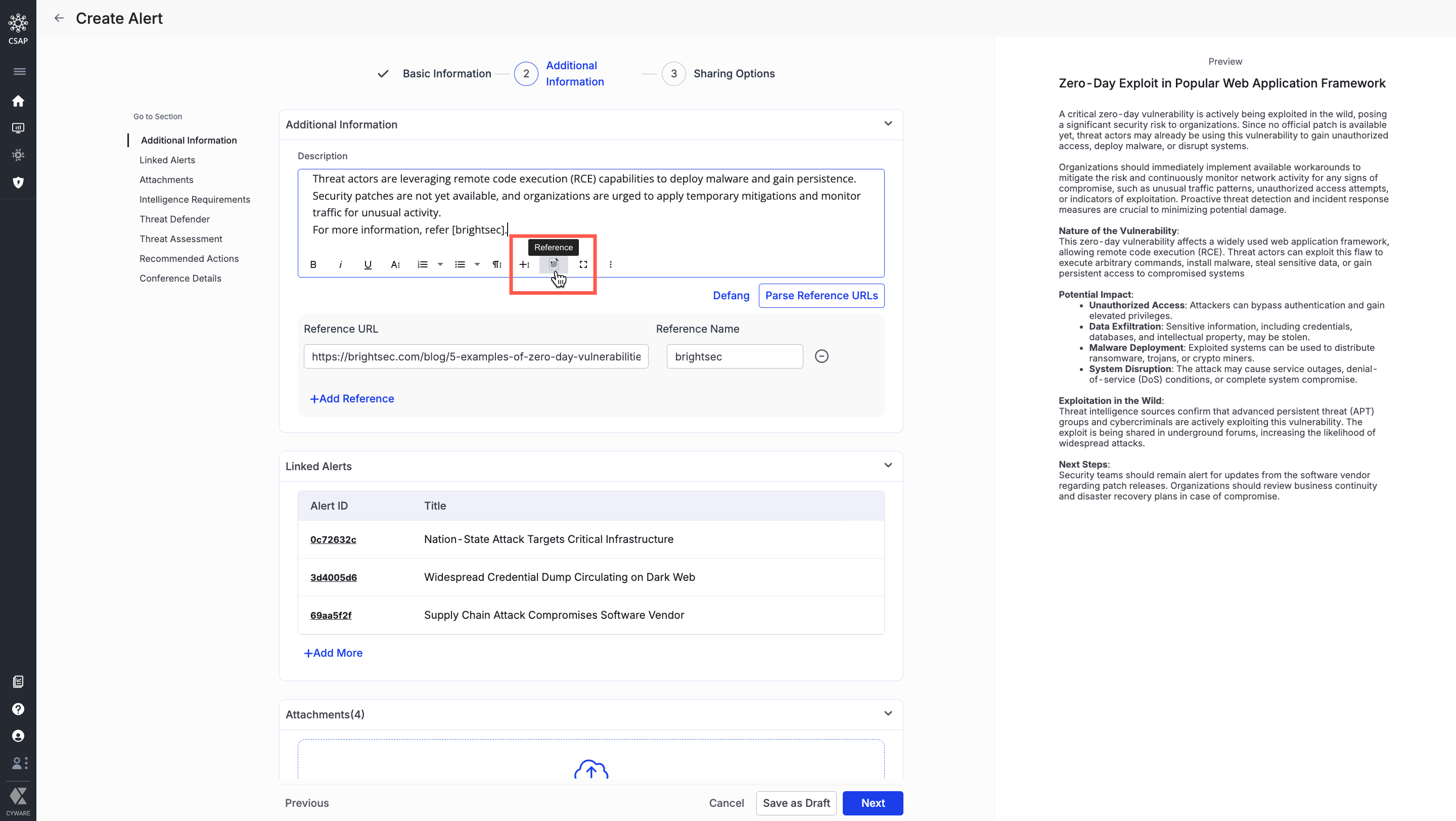Click the back arrow beside Create Alert

59,18
